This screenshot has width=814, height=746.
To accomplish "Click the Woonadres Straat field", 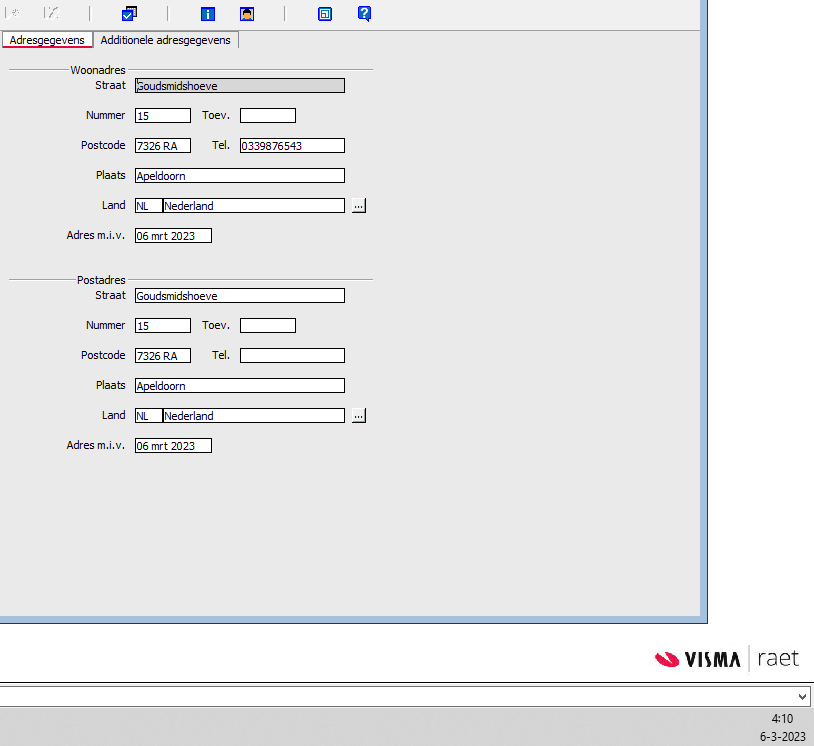I will pos(240,86).
